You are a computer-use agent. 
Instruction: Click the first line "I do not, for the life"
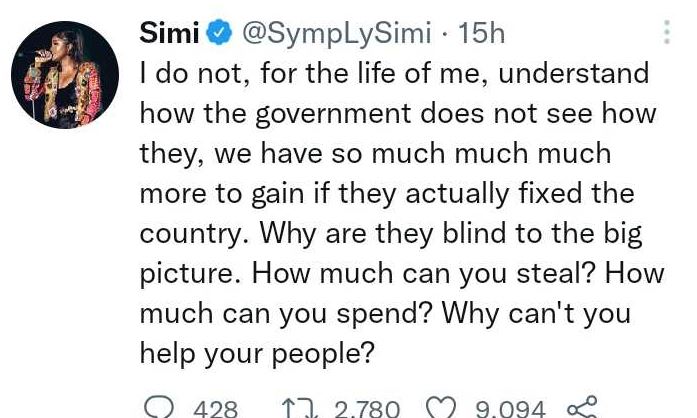(262, 73)
